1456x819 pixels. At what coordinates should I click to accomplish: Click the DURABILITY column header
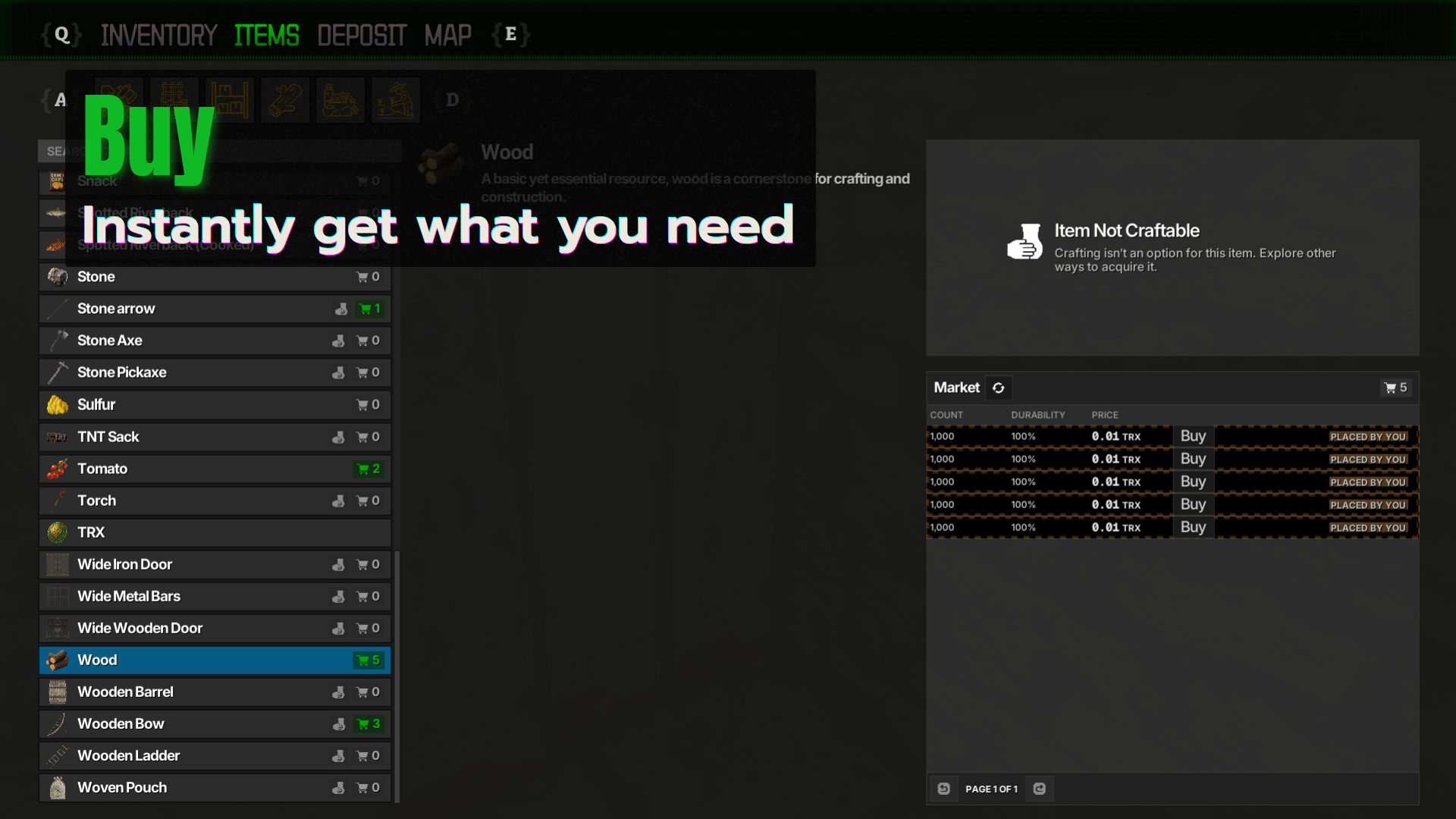(1038, 415)
